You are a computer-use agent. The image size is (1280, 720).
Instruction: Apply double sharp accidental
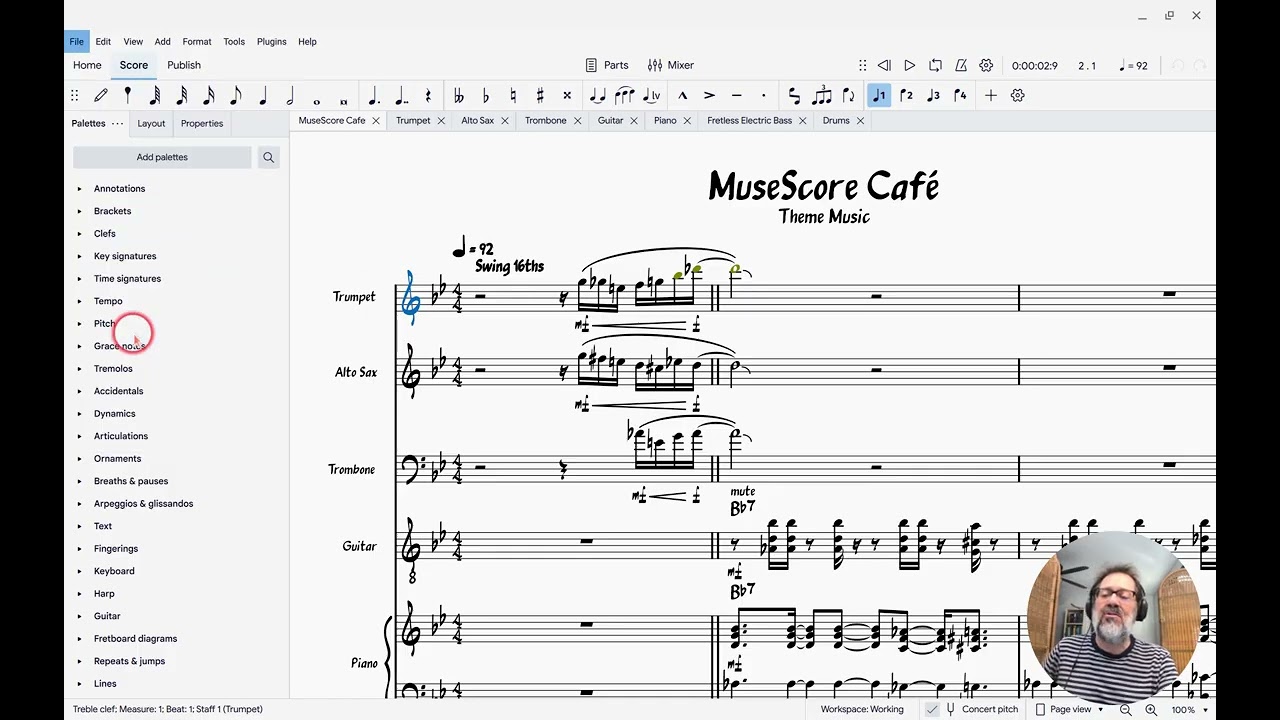click(567, 95)
